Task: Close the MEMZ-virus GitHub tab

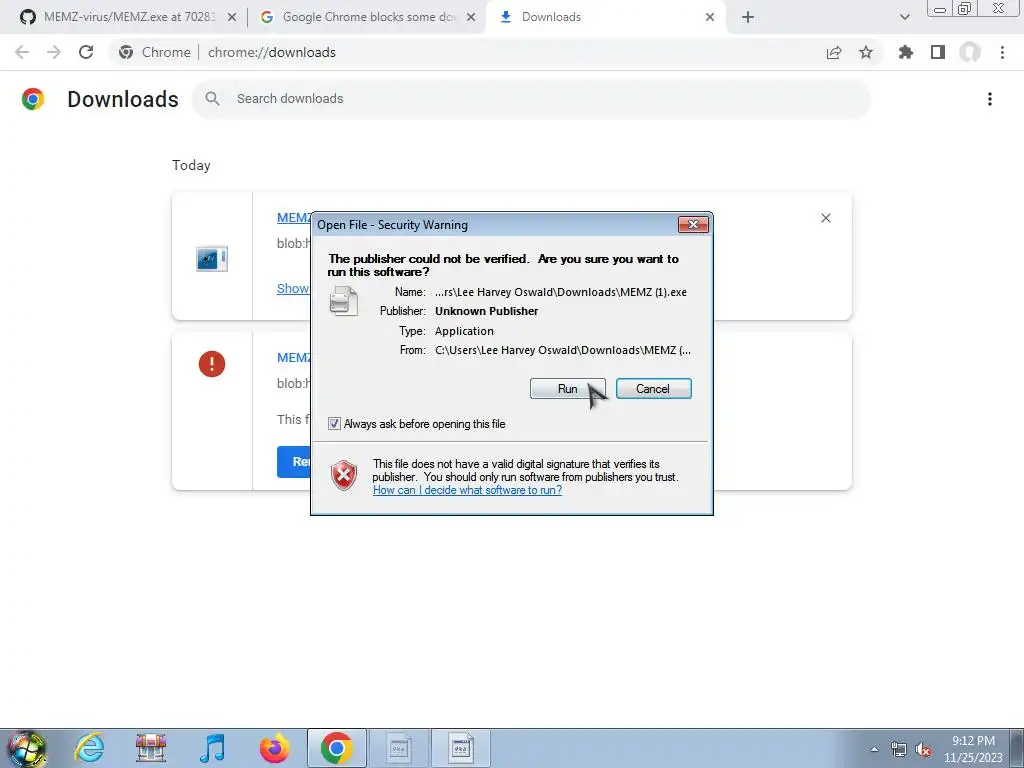Action: (232, 17)
